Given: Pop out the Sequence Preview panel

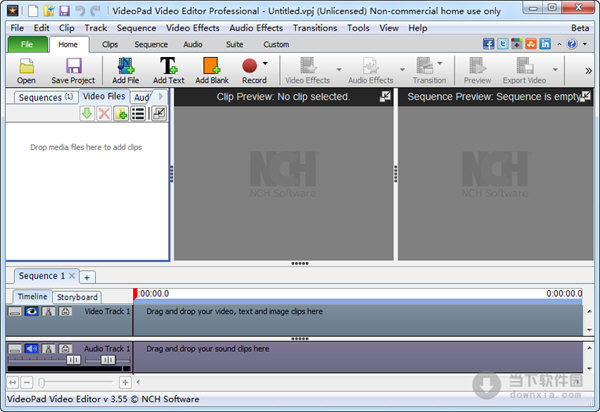Looking at the screenshot, I should click(585, 97).
